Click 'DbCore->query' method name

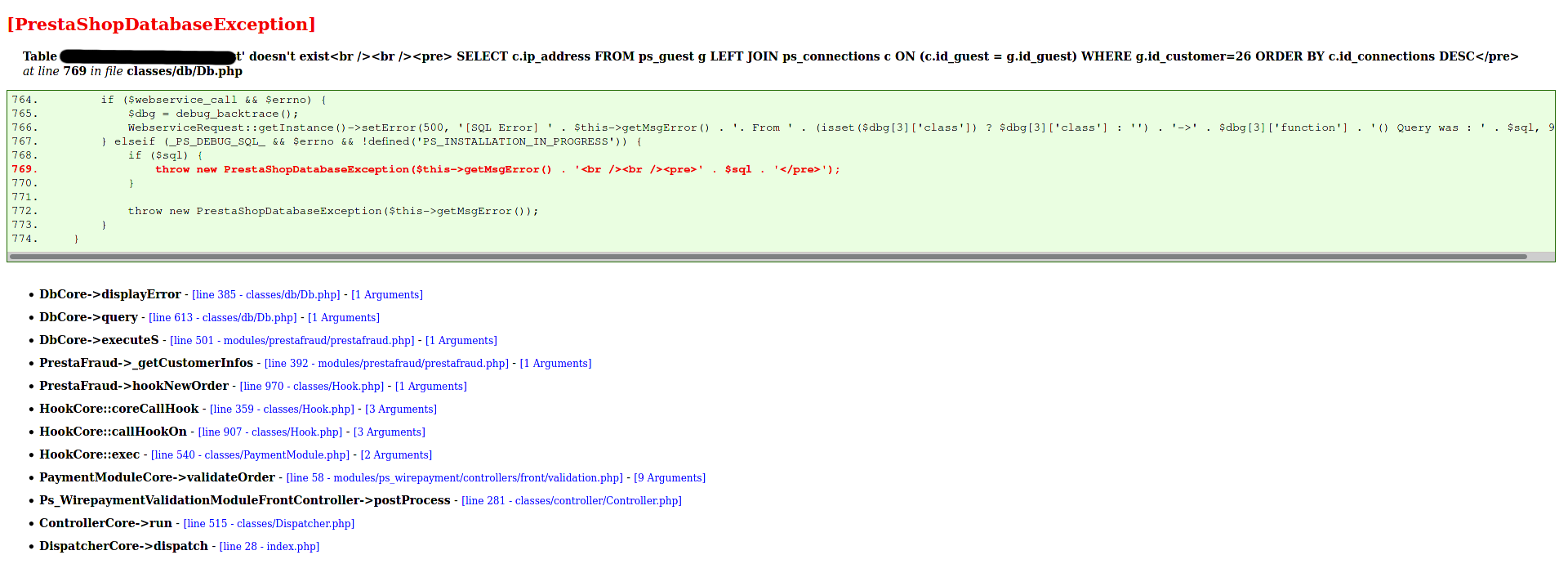88,317
